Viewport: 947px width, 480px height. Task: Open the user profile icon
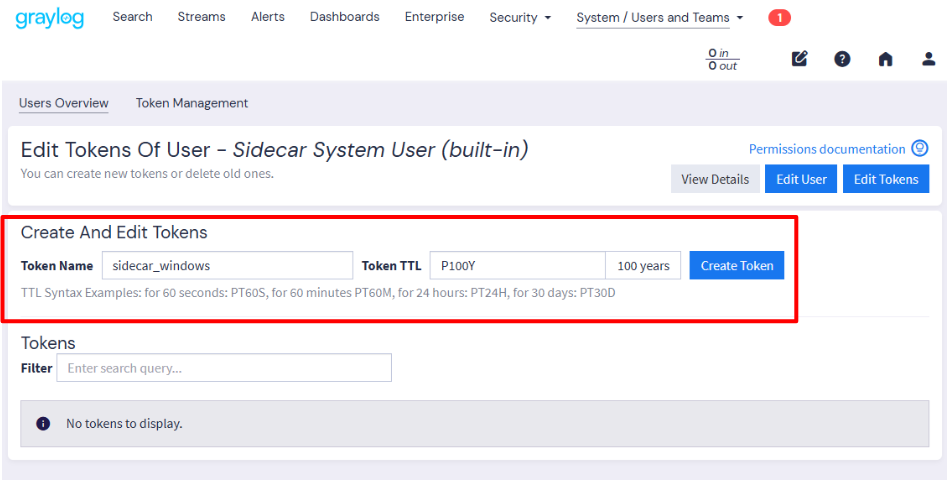928,59
